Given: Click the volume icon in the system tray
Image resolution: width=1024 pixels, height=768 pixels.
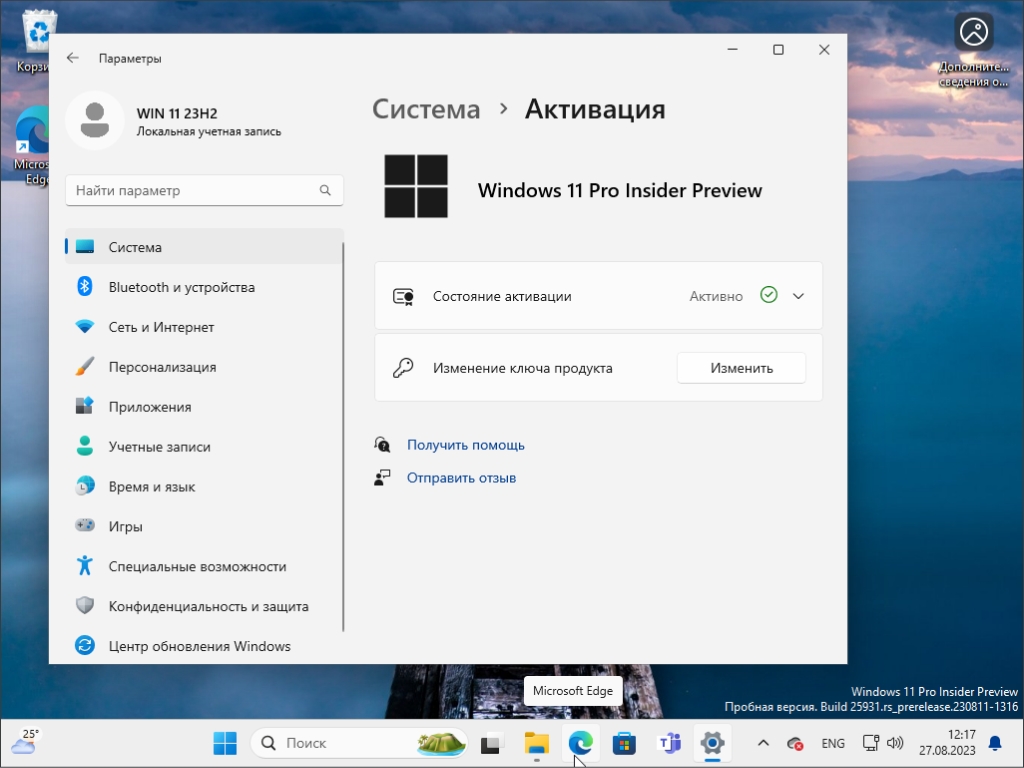Looking at the screenshot, I should click(895, 743).
